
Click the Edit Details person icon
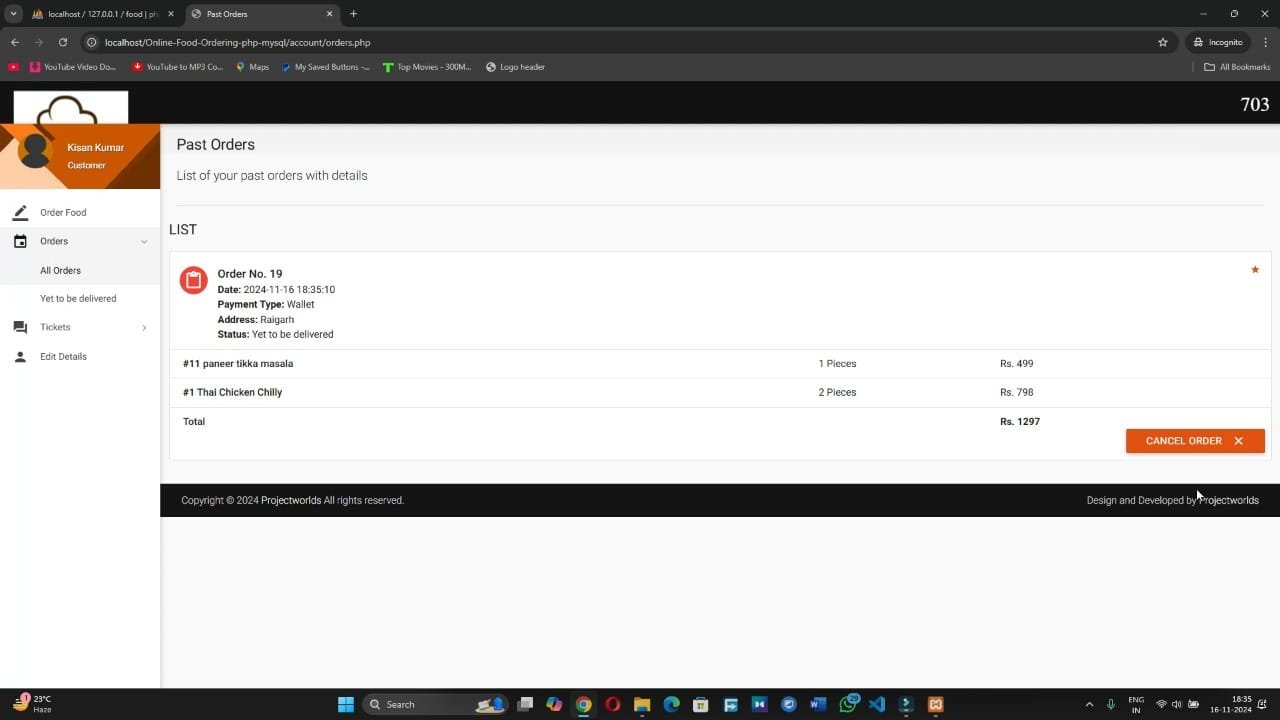[20, 357]
